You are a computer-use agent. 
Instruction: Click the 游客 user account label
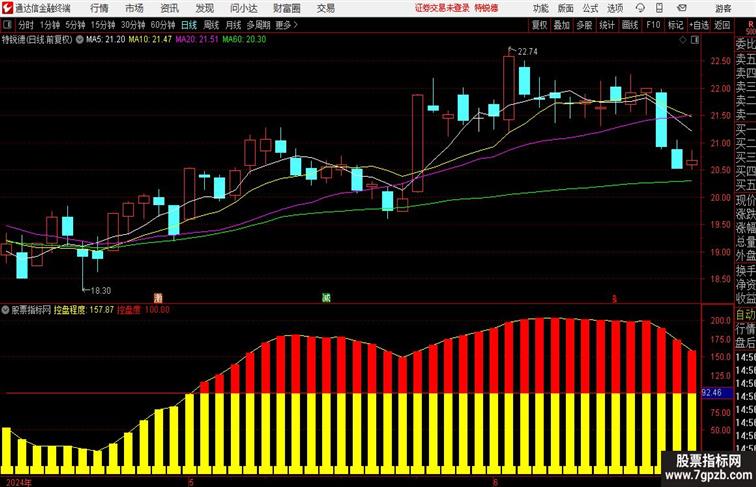tap(723, 8)
